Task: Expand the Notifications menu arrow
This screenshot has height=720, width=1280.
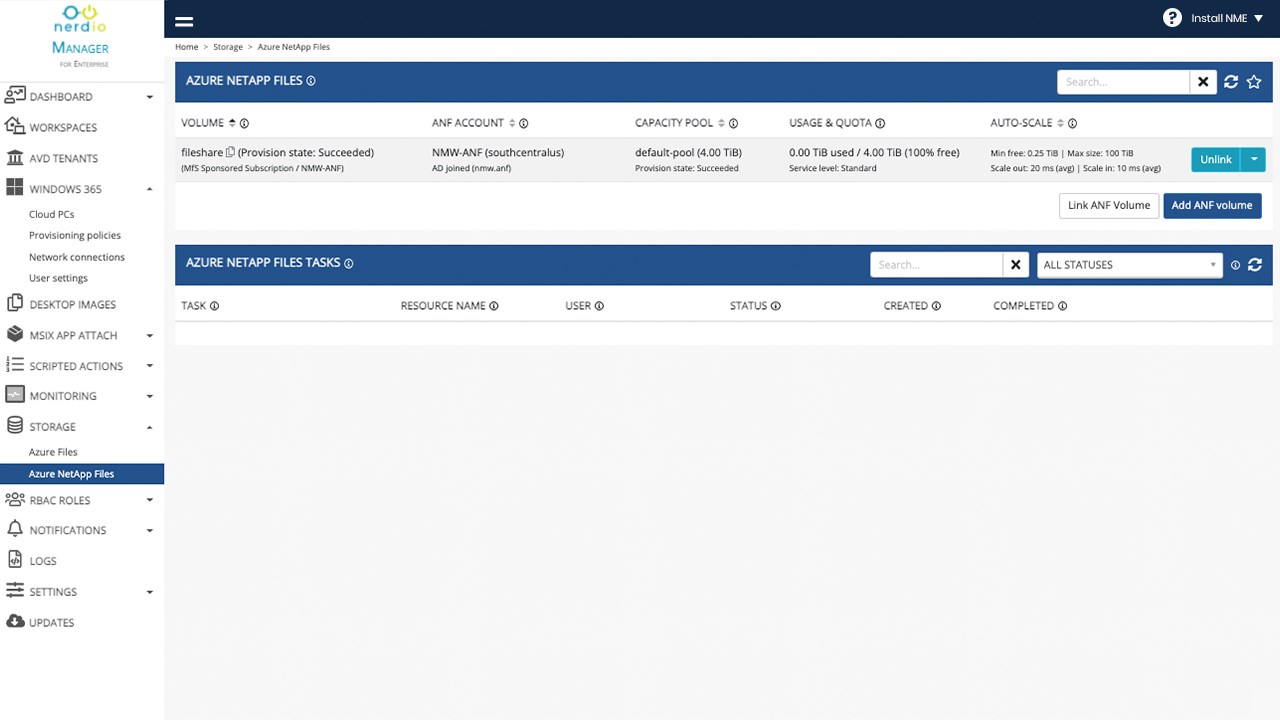Action: pyautogui.click(x=150, y=530)
